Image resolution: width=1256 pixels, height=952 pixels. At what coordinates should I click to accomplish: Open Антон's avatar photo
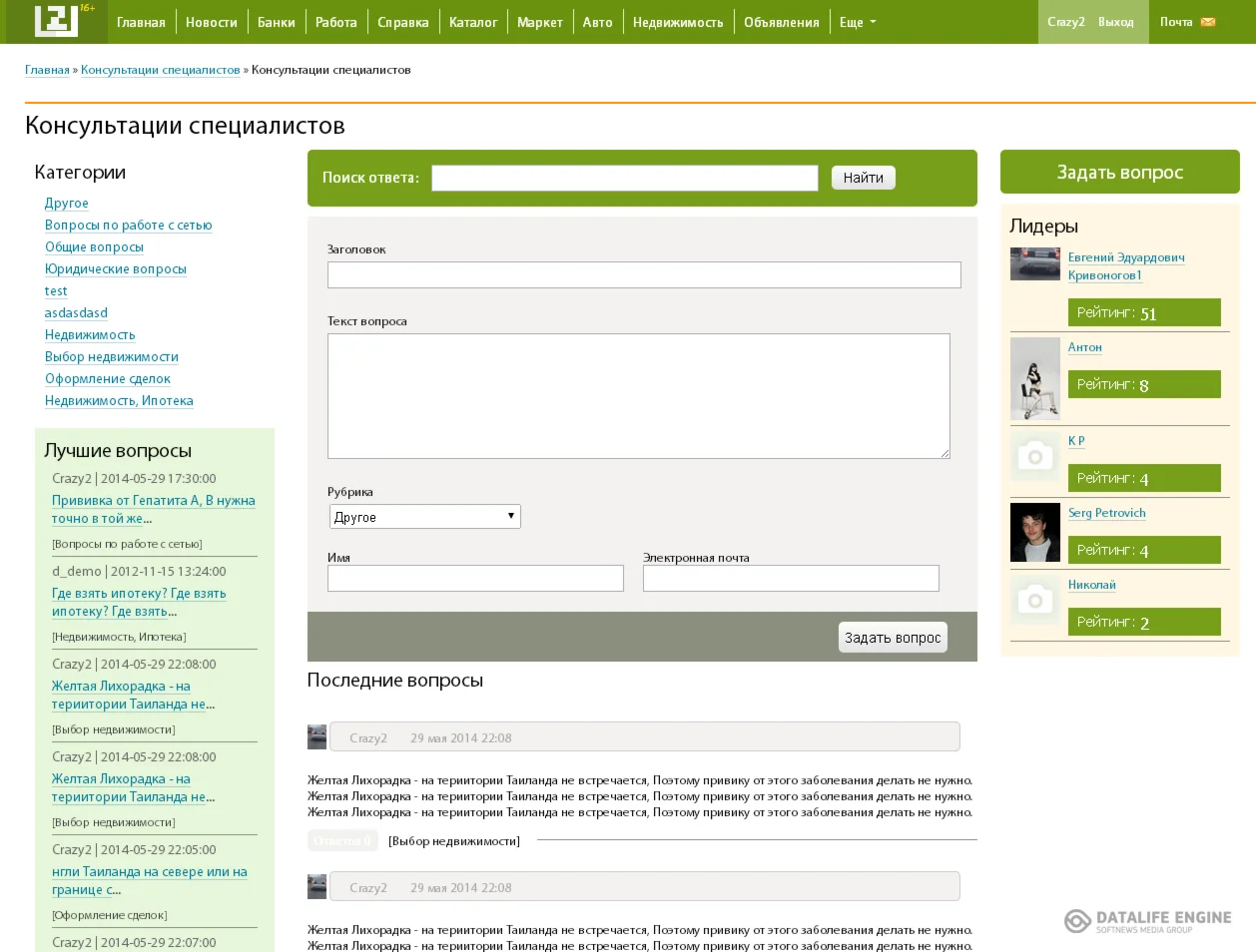[1035, 378]
